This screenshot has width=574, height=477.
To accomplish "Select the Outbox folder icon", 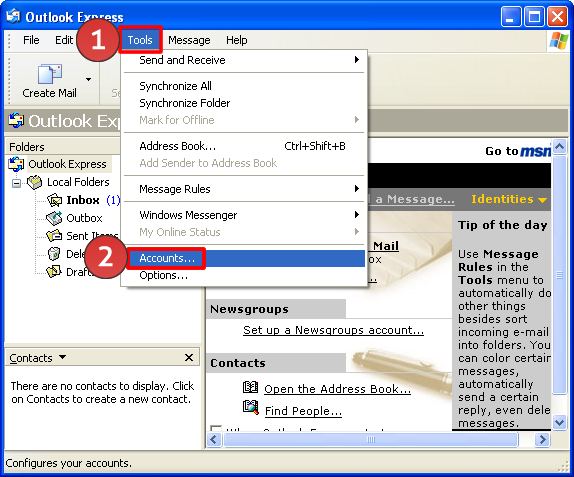I will pyautogui.click(x=54, y=218).
